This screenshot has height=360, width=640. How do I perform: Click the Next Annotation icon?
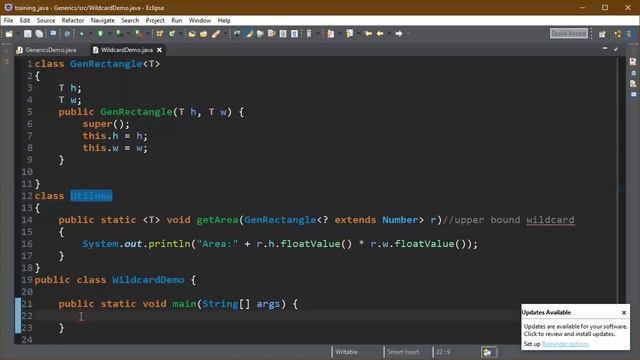tap(331, 33)
